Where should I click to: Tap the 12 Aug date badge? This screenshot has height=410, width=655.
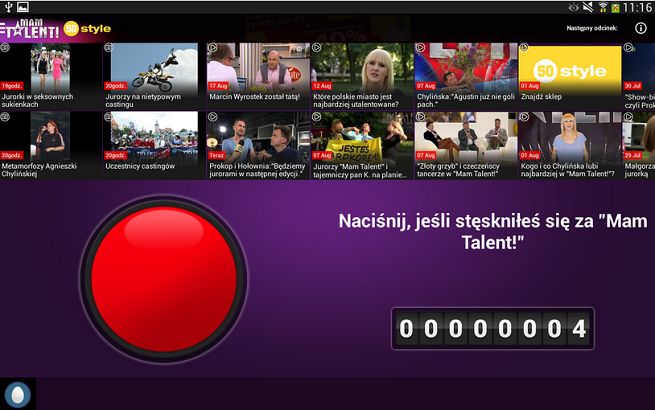click(322, 86)
